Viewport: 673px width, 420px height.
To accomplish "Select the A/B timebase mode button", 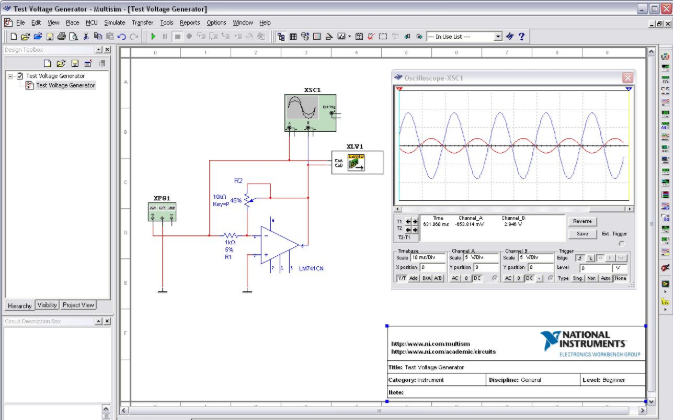I will (x=438, y=278).
